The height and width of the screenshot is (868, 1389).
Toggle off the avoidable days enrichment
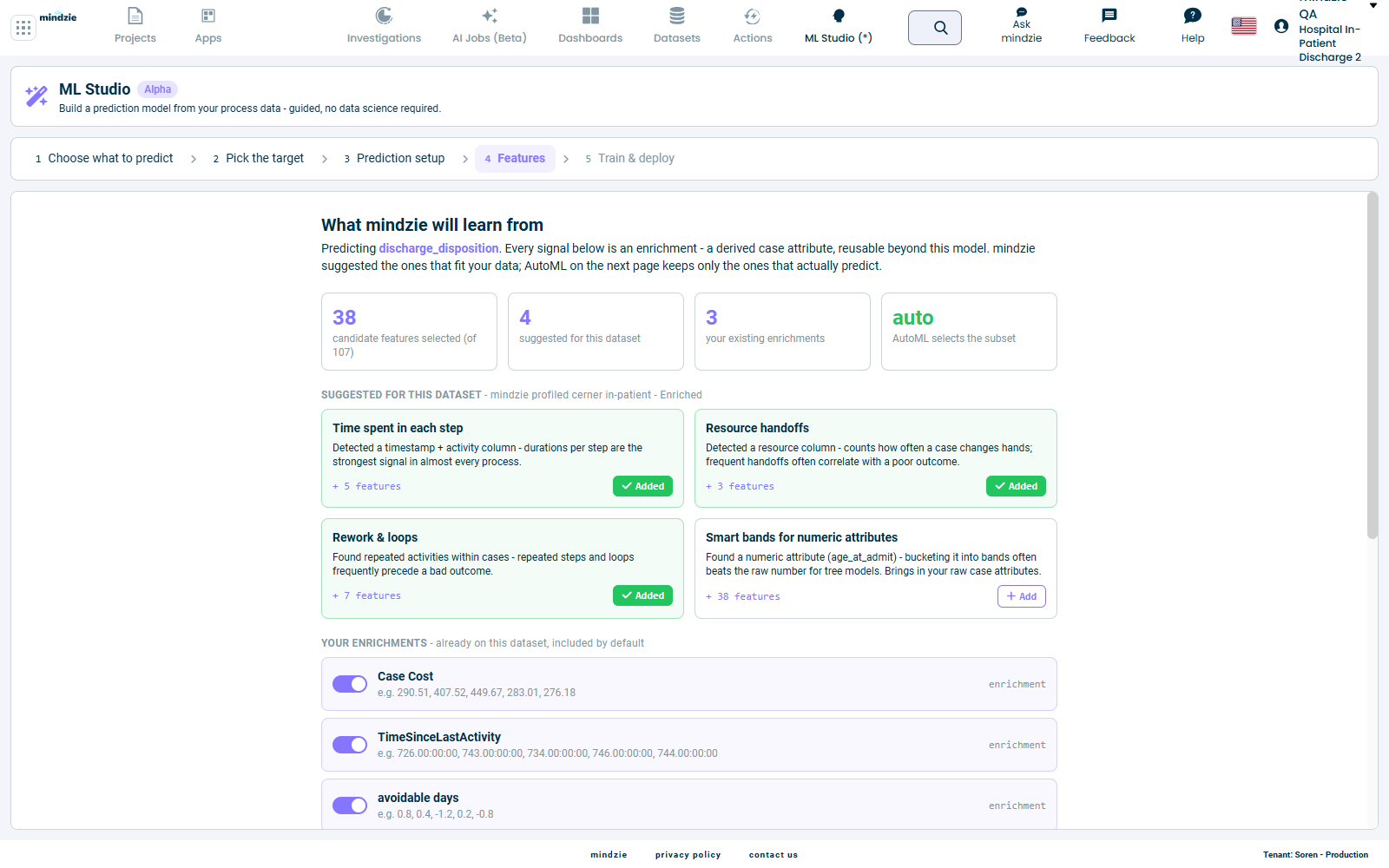[350, 806]
